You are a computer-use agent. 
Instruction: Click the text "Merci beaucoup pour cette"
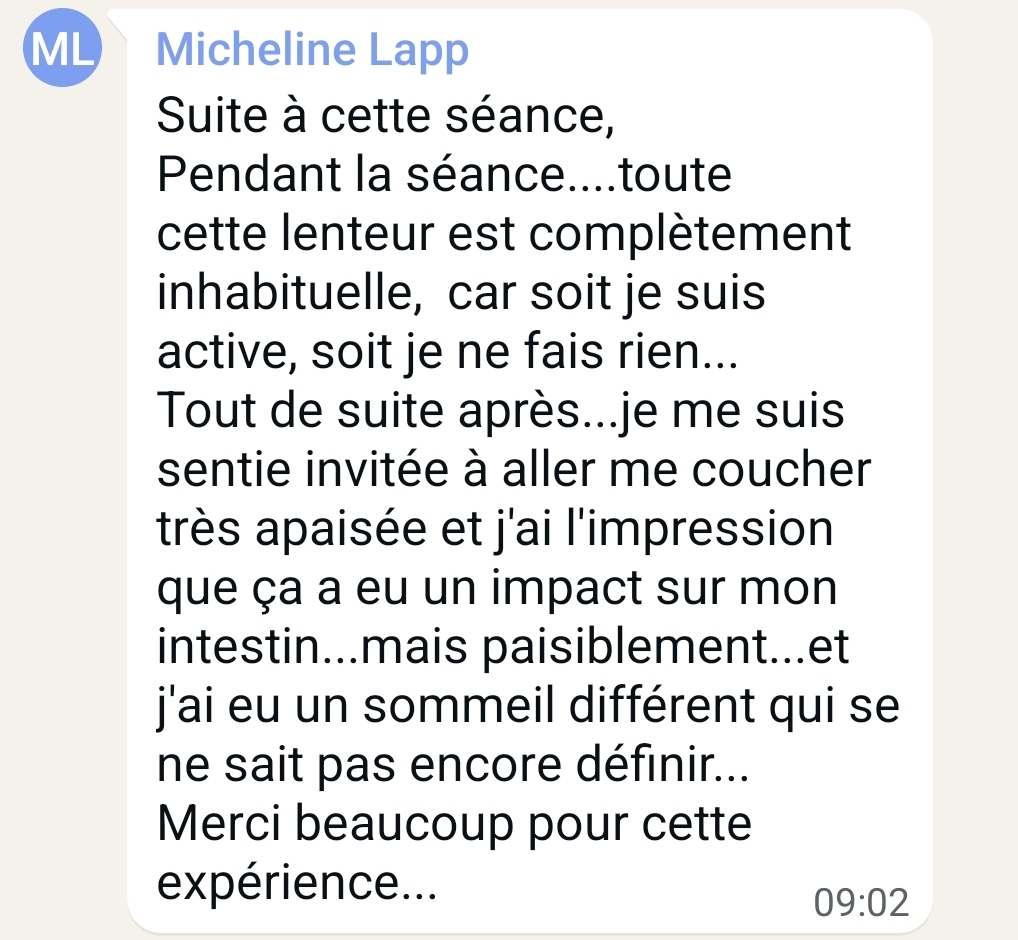pyautogui.click(x=454, y=825)
